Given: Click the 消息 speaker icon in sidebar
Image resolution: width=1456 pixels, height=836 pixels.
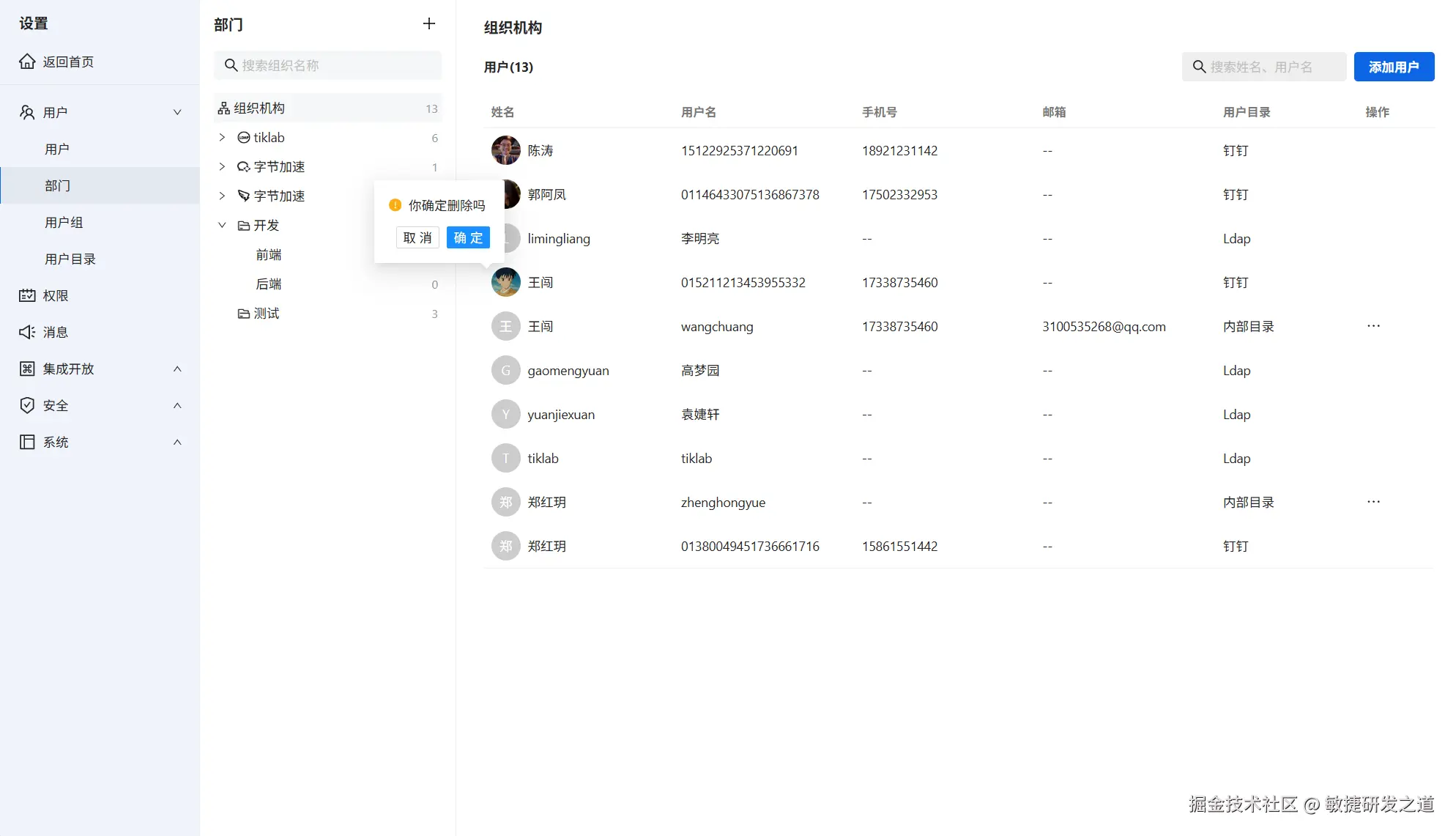Looking at the screenshot, I should (27, 332).
